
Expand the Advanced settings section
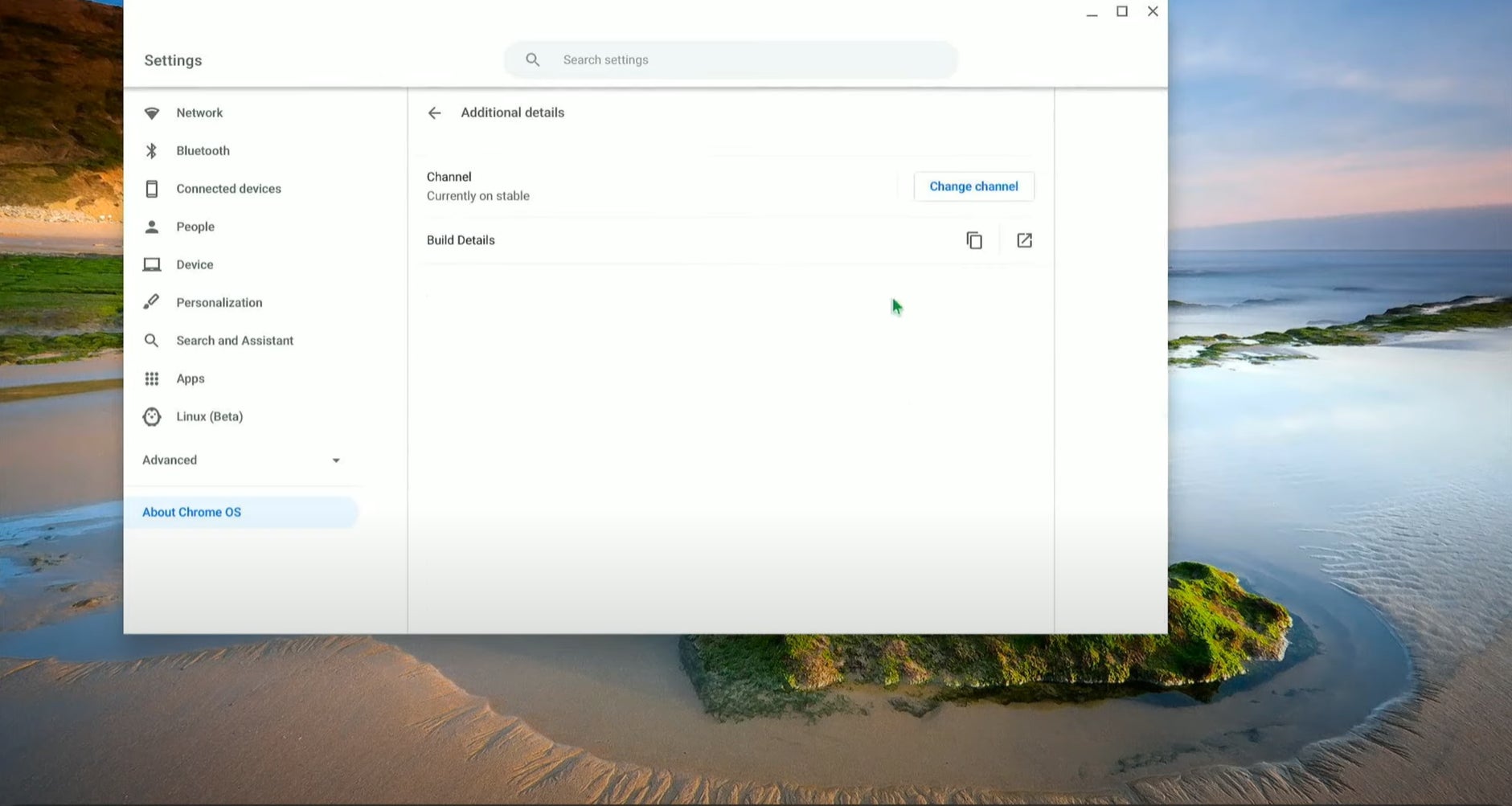tap(170, 460)
